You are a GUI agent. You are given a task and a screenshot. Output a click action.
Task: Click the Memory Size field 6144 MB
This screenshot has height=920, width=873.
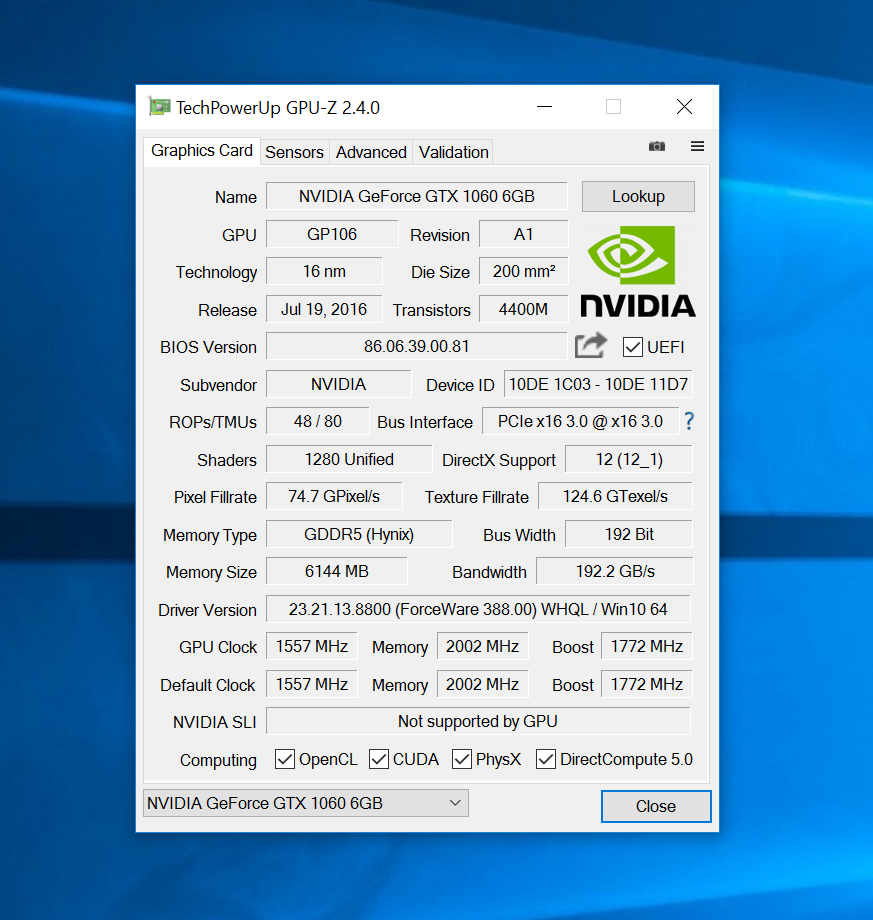337,571
